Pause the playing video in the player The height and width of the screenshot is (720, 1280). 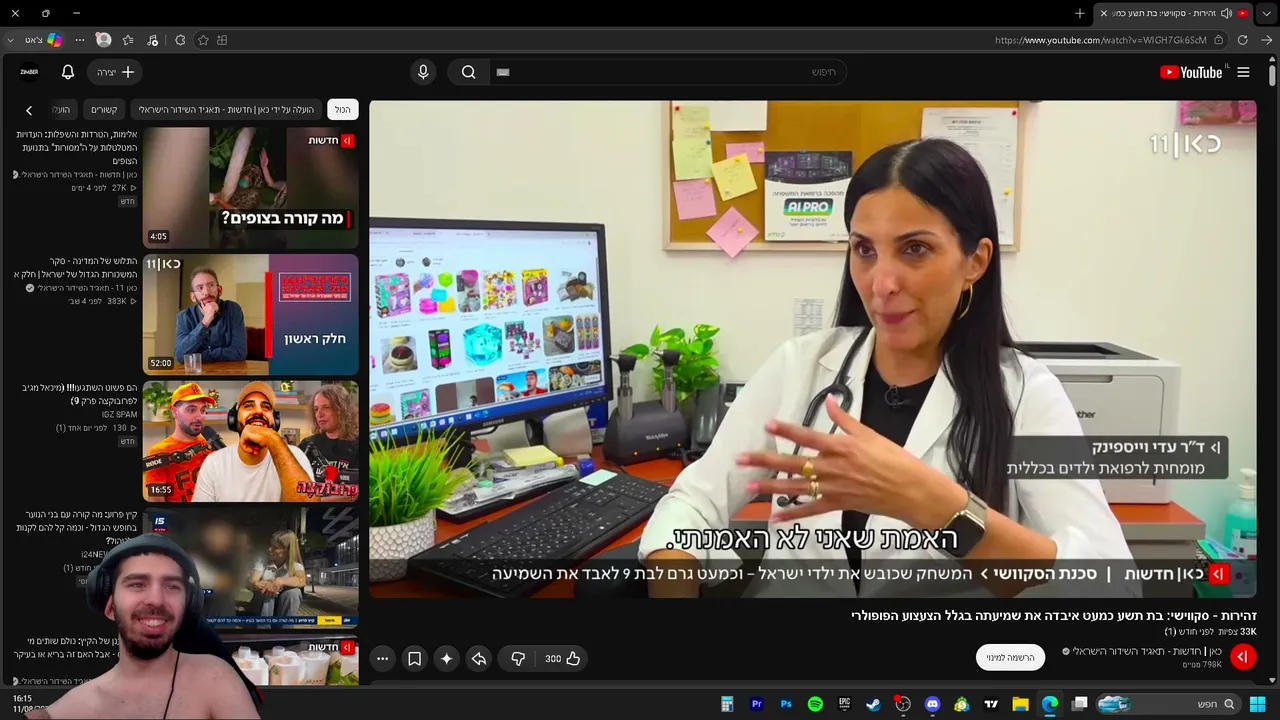[812, 348]
